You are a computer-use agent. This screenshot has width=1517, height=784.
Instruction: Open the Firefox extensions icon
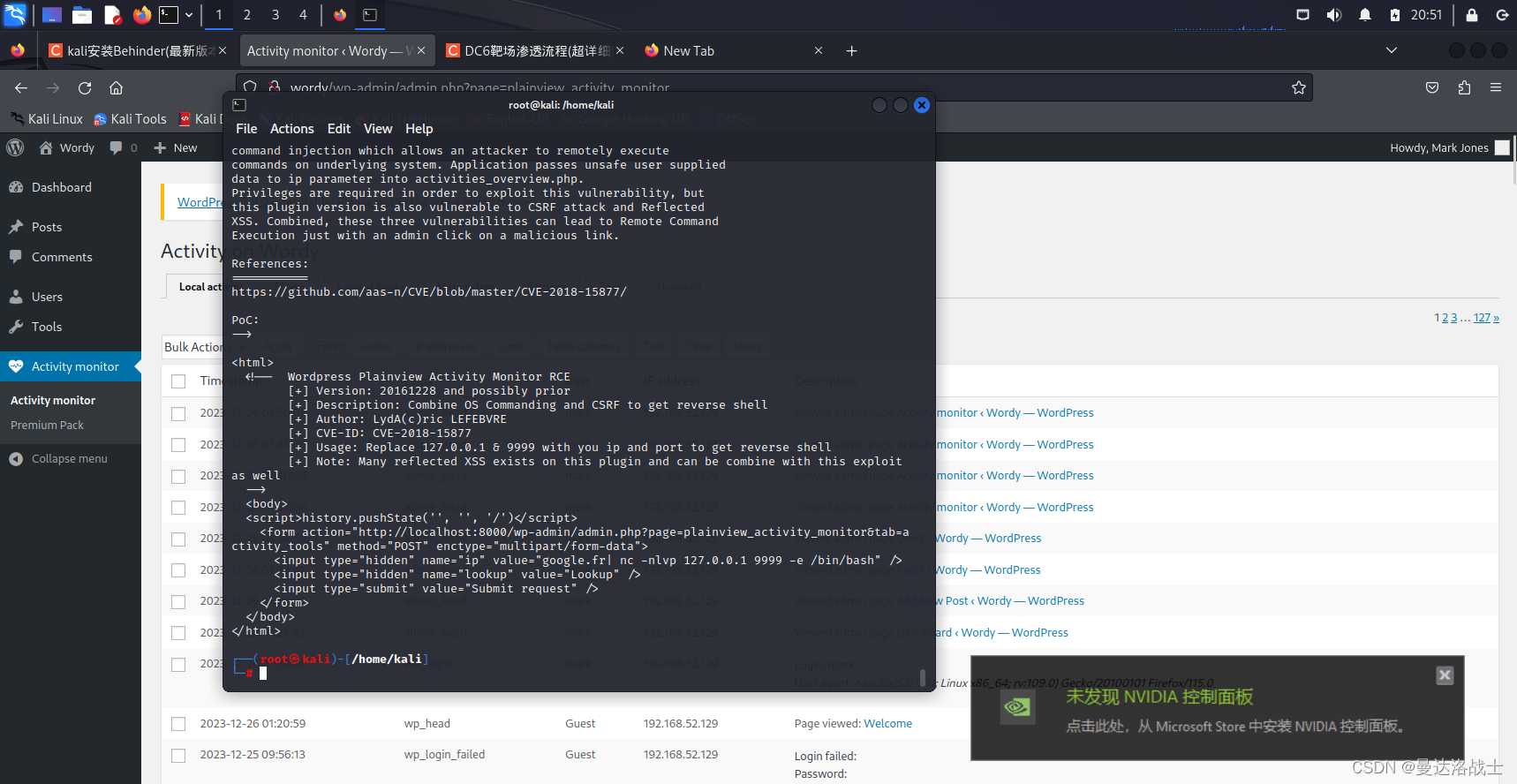click(x=1464, y=87)
